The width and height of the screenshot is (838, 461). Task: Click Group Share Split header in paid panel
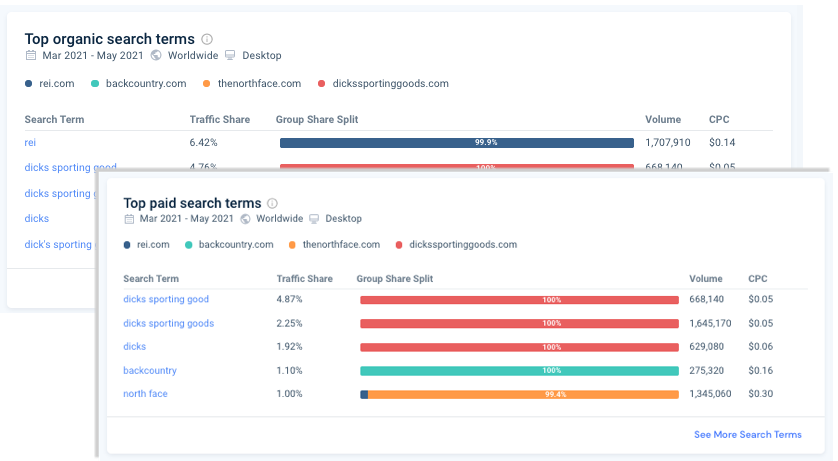[x=394, y=278]
